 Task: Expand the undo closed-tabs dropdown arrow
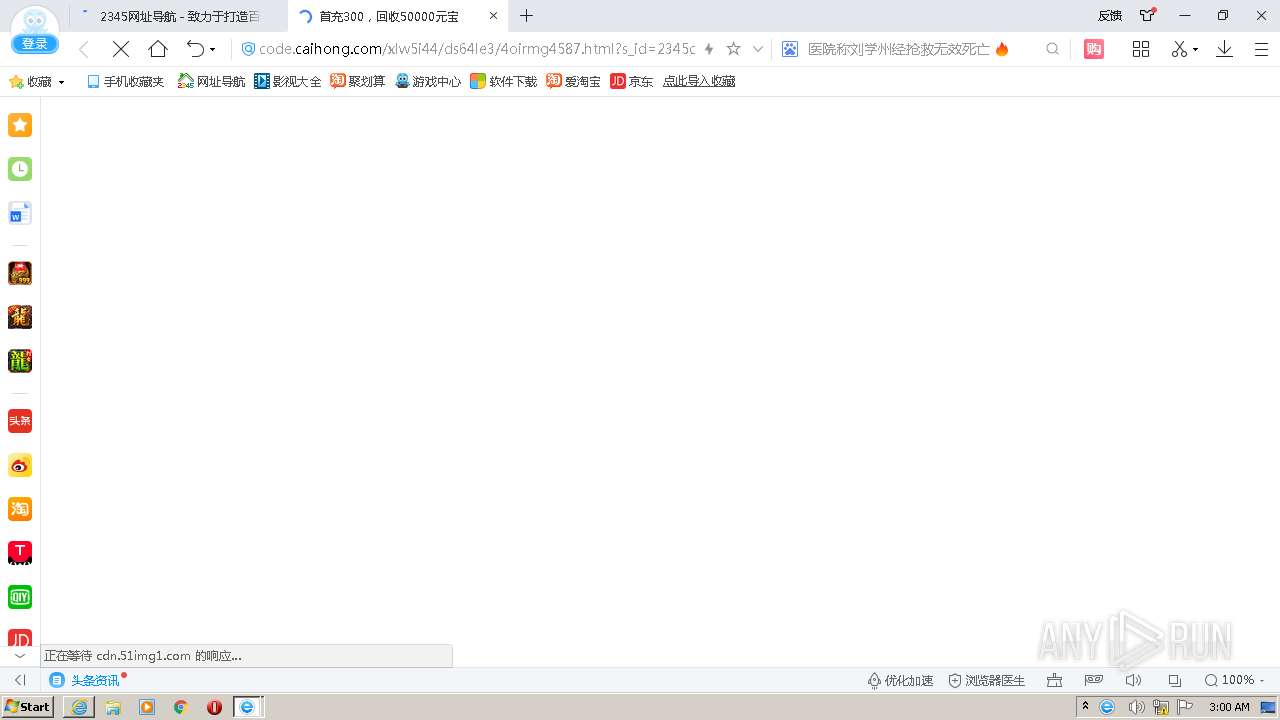[212, 50]
